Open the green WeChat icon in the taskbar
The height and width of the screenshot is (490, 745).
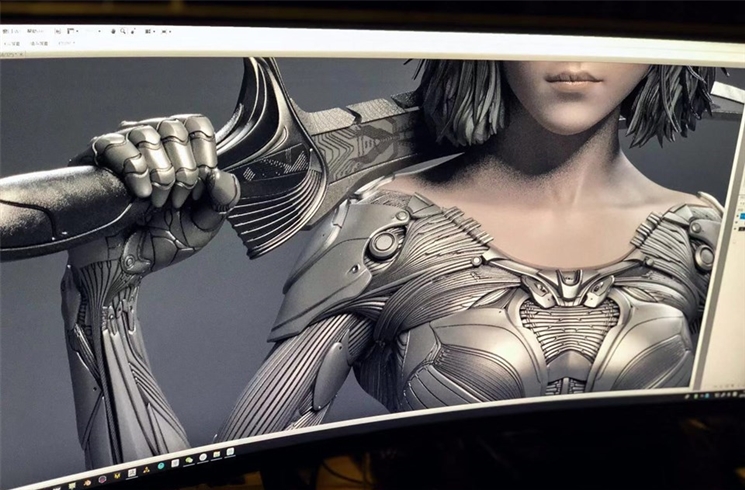point(189,460)
